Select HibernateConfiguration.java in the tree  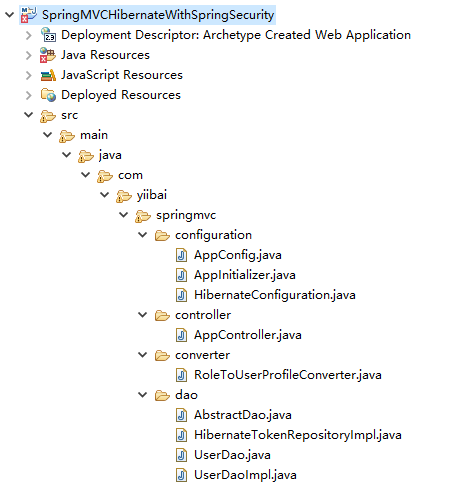[x=275, y=295]
